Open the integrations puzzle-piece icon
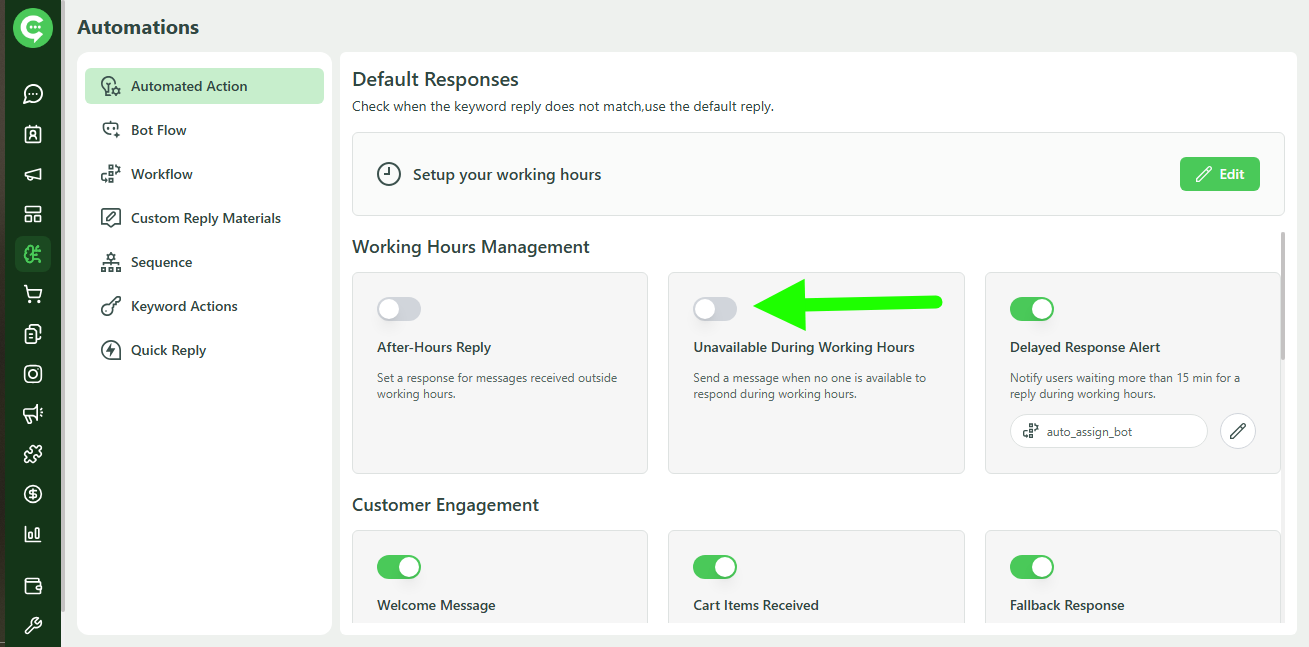Viewport: 1309px width, 647px height. coord(32,453)
